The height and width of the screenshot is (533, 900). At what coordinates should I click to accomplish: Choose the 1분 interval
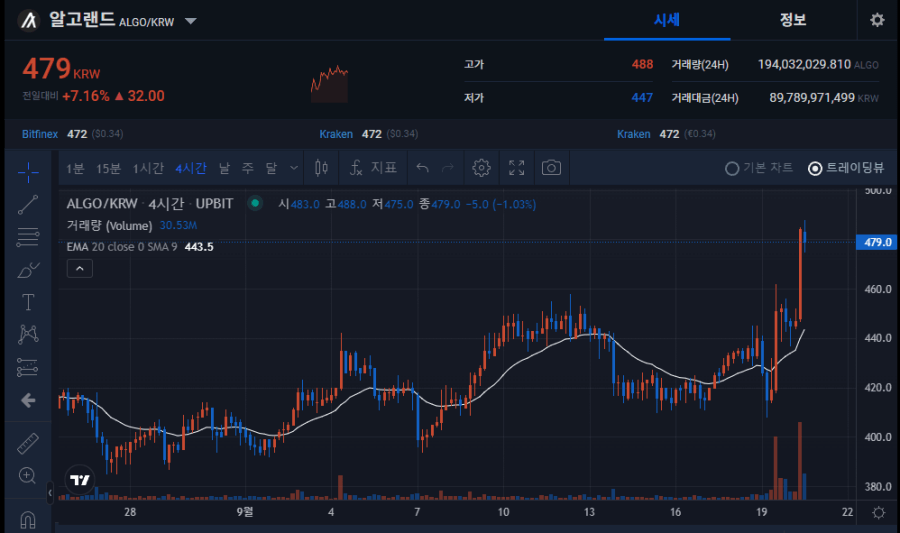pos(75,169)
